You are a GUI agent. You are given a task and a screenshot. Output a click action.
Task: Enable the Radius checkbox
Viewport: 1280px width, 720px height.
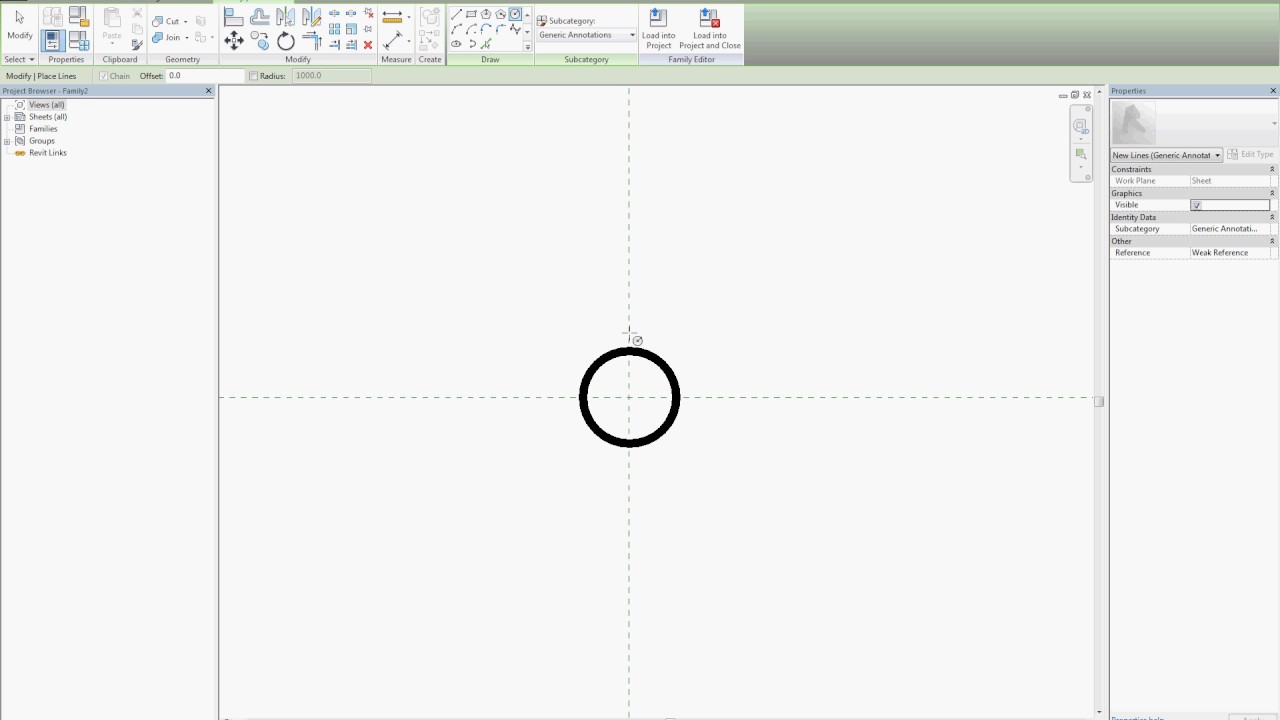(x=253, y=75)
